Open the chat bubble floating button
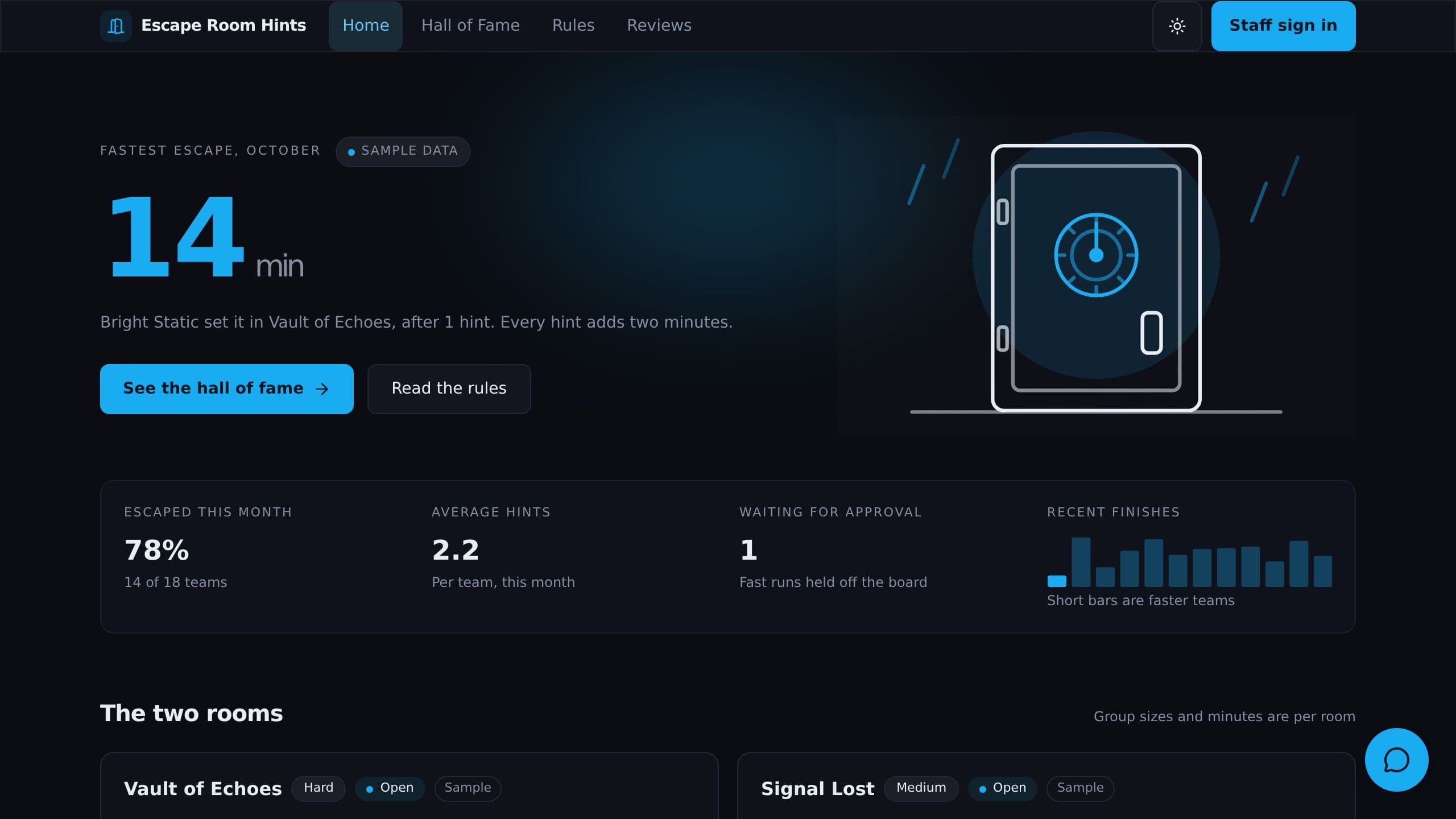The height and width of the screenshot is (819, 1456). pos(1396,759)
